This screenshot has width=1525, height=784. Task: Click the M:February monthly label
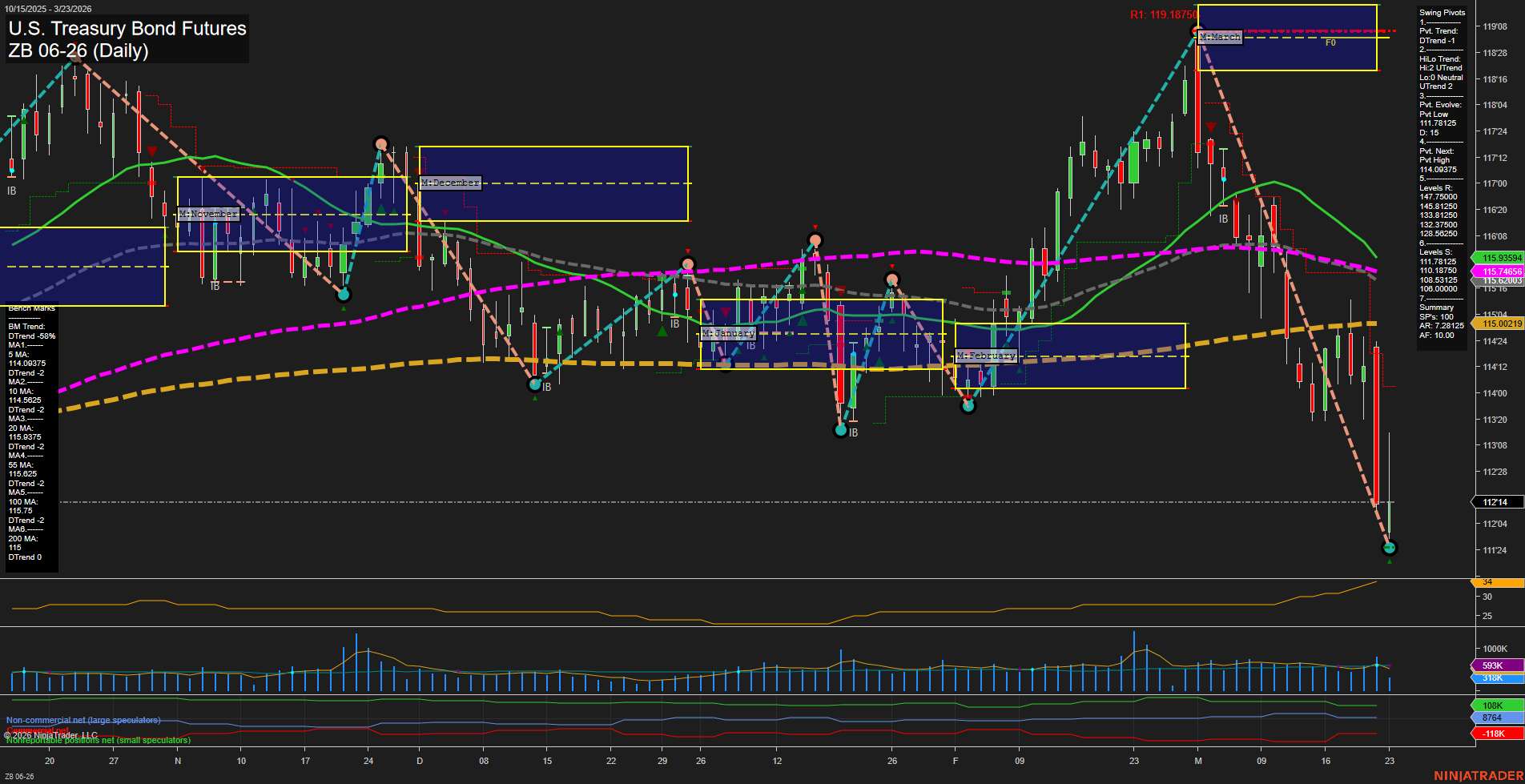coord(986,355)
